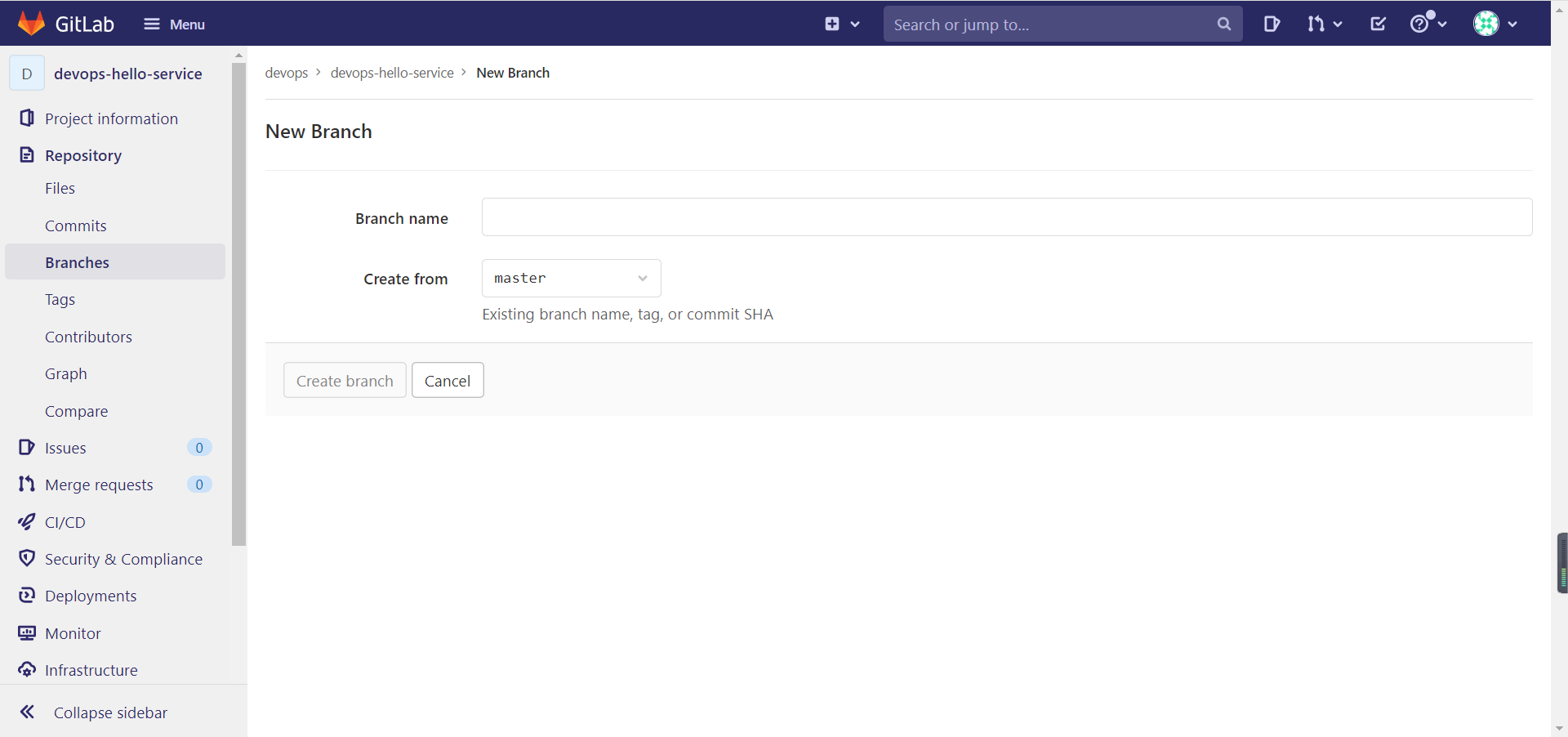Screen dimensions: 1568x737
Task: Open Compare page
Action: click(76, 412)
